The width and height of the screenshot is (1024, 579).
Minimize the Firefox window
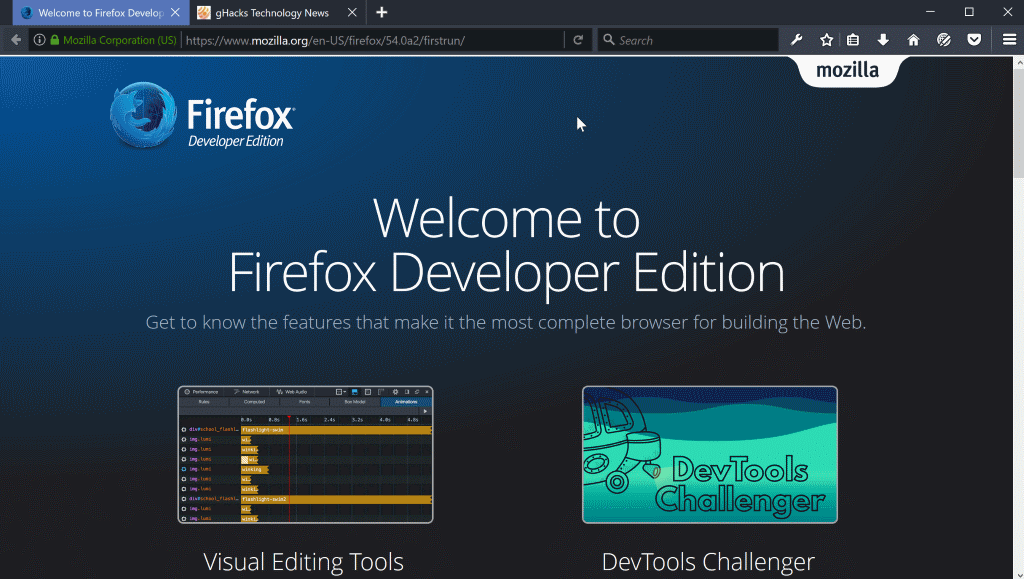tap(930, 12)
